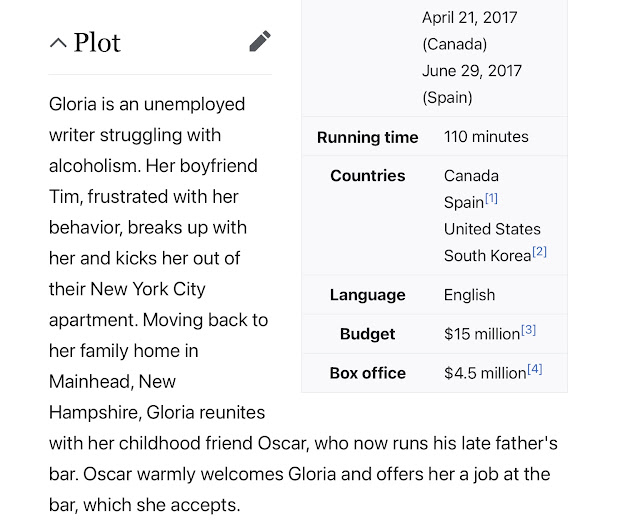This screenshot has height=532, width=640.
Task: Click the April 21, 2017 release date
Action: [469, 18]
